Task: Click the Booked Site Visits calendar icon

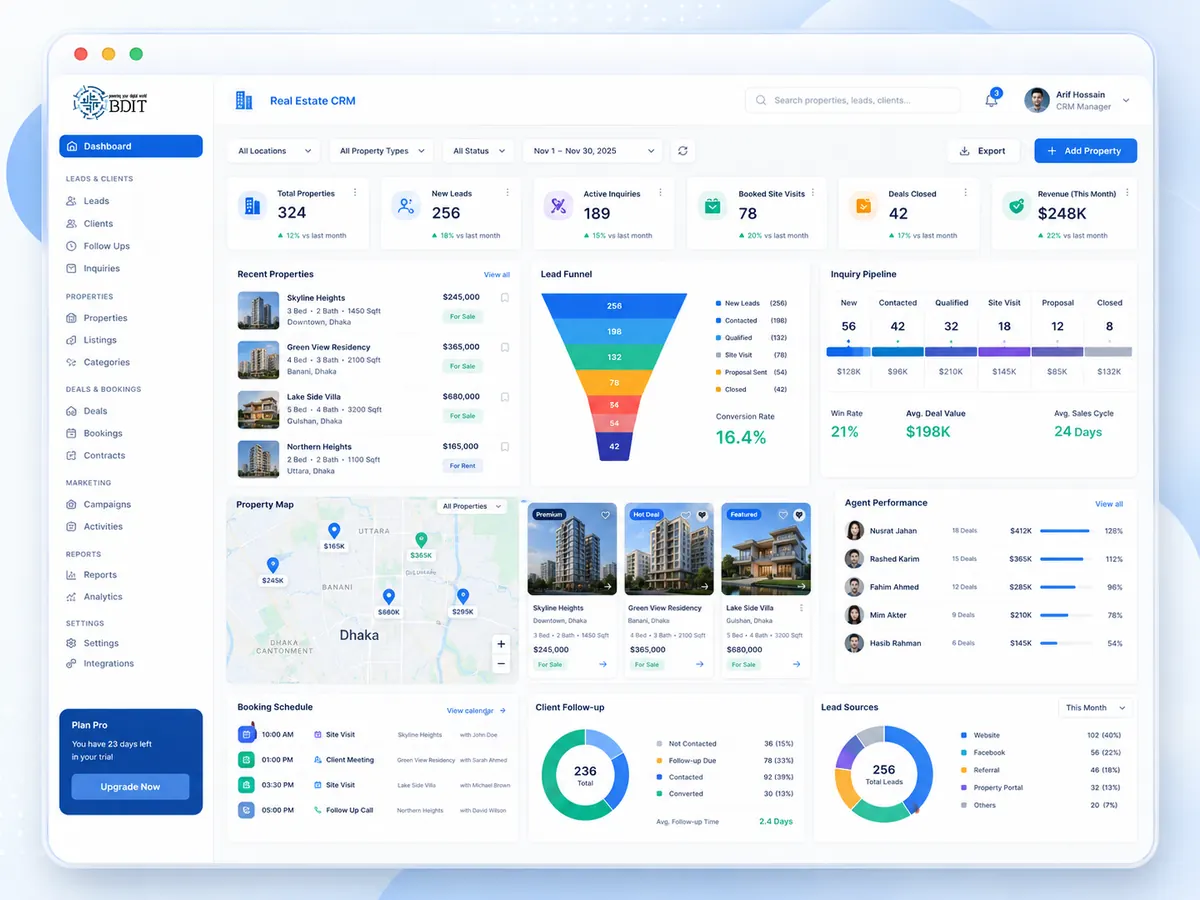Action: click(x=712, y=206)
